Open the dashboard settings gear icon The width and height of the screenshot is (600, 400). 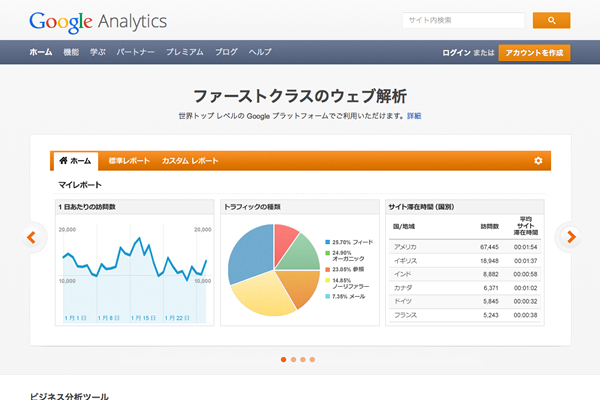(x=538, y=161)
